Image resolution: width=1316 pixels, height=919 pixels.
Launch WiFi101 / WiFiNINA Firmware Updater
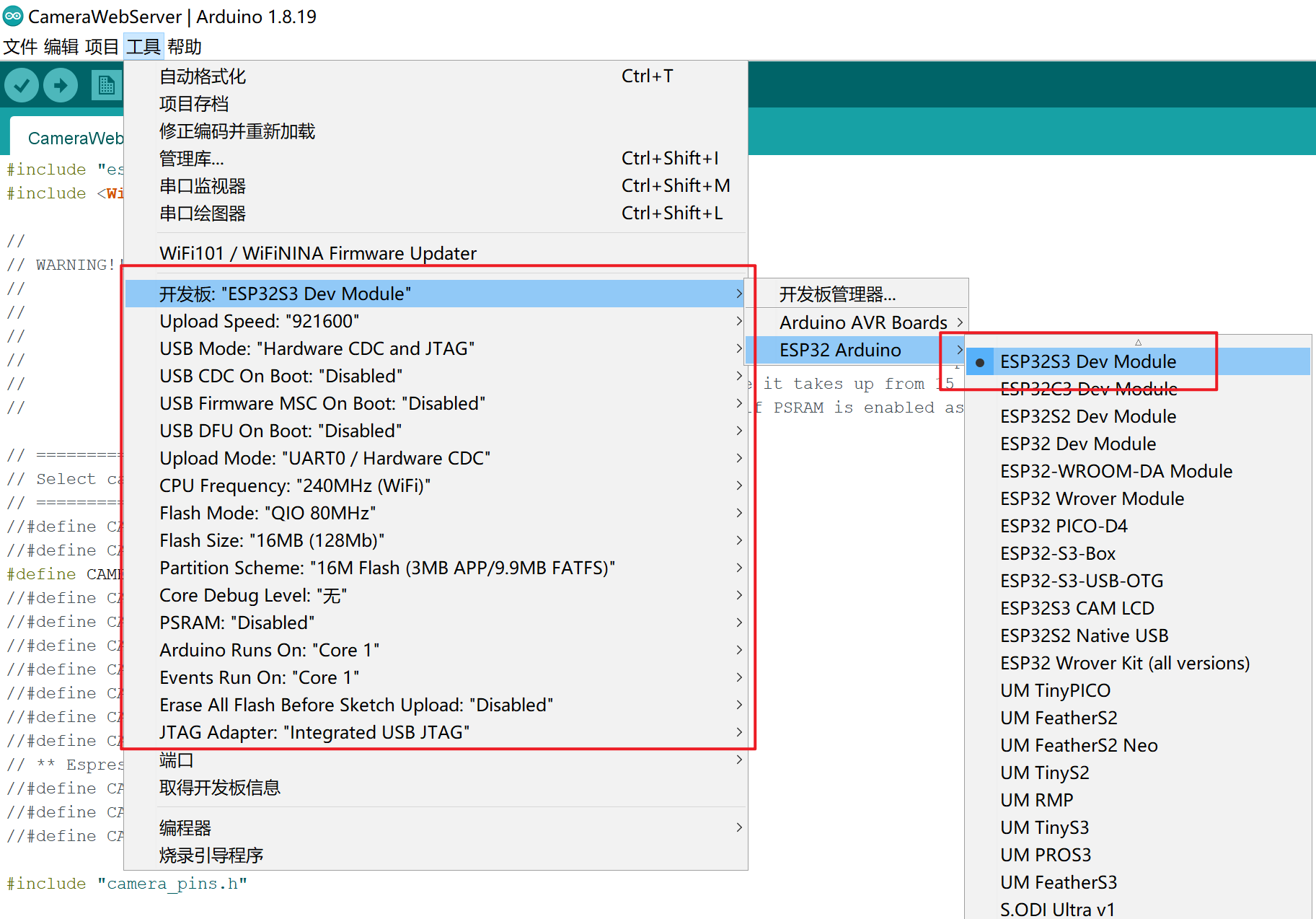[436, 253]
